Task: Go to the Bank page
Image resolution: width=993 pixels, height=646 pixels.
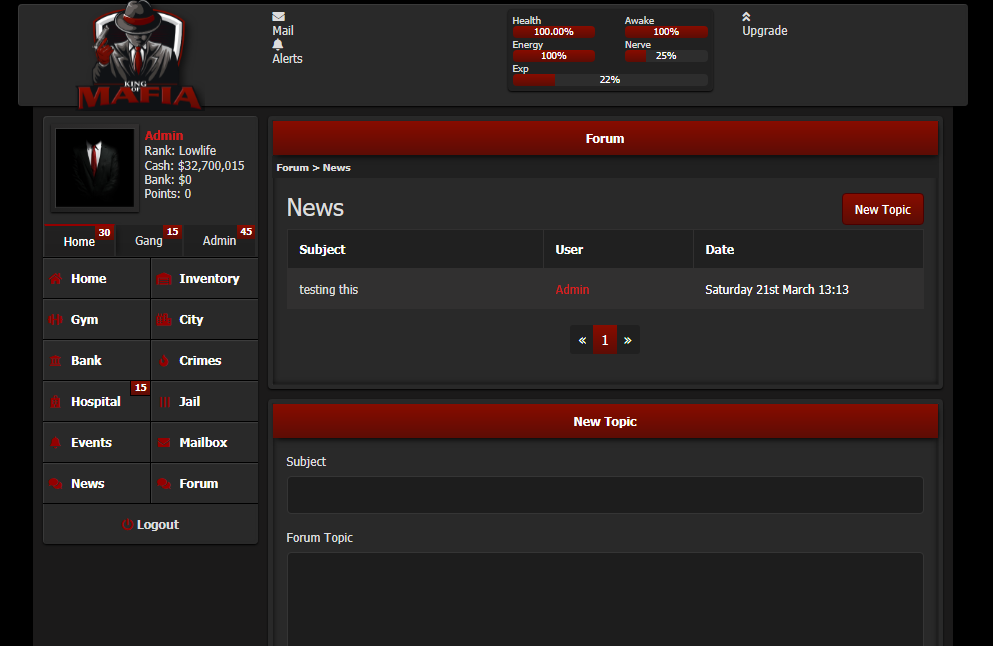Action: coord(96,360)
